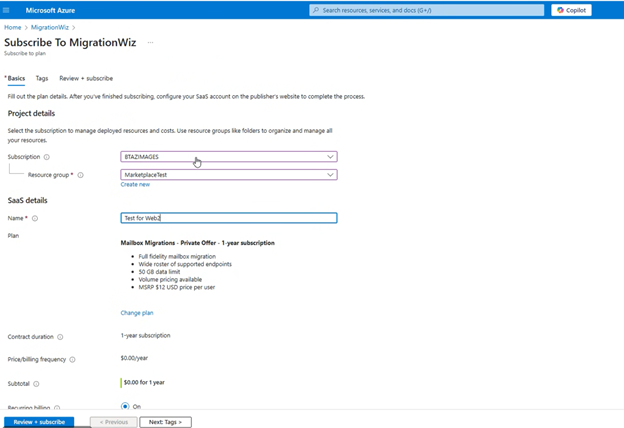Click the info icon next to Subscription
The height and width of the screenshot is (428, 624).
click(47, 157)
